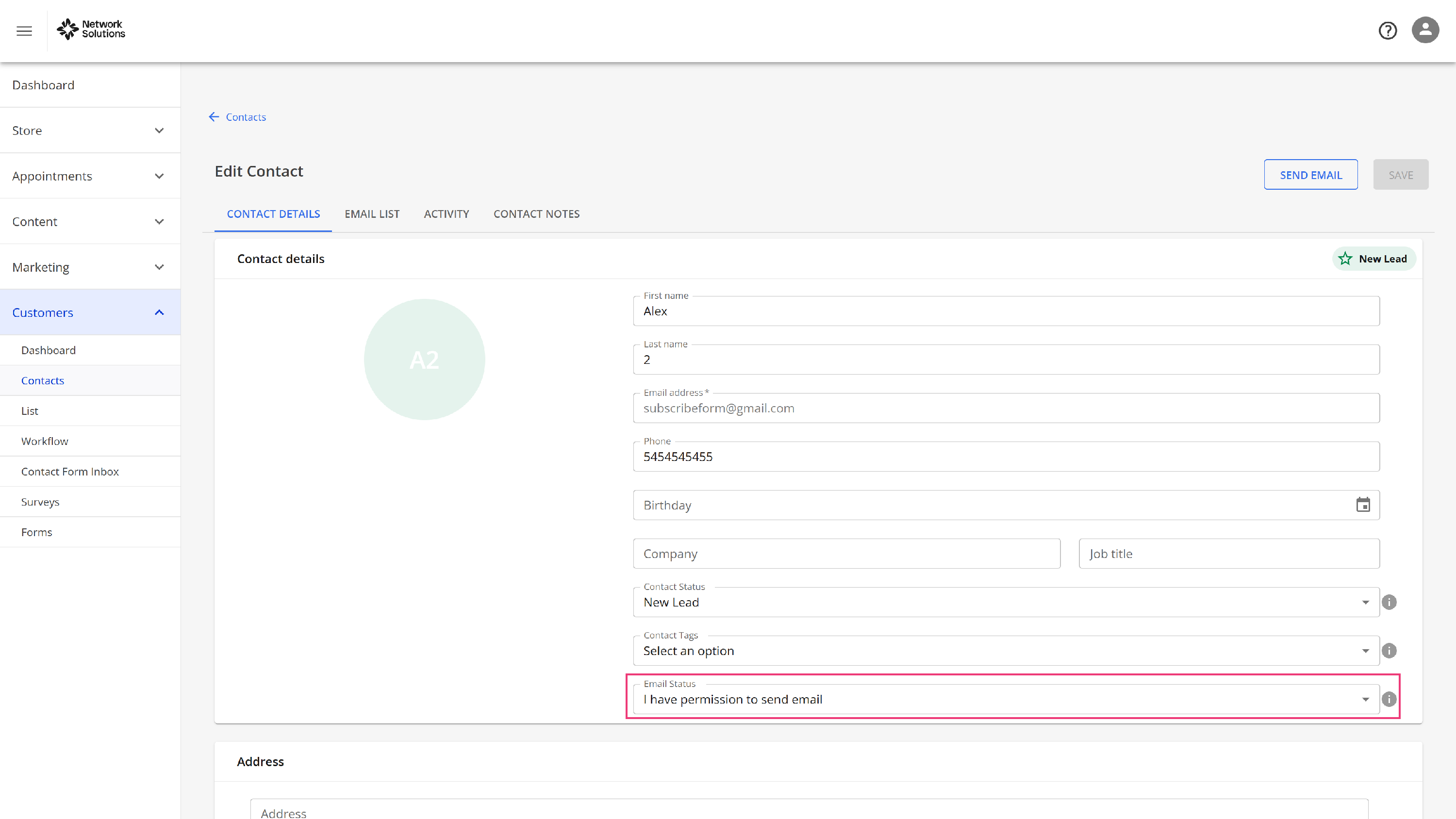Show info for Contact Status
1456x819 pixels.
1390,602
